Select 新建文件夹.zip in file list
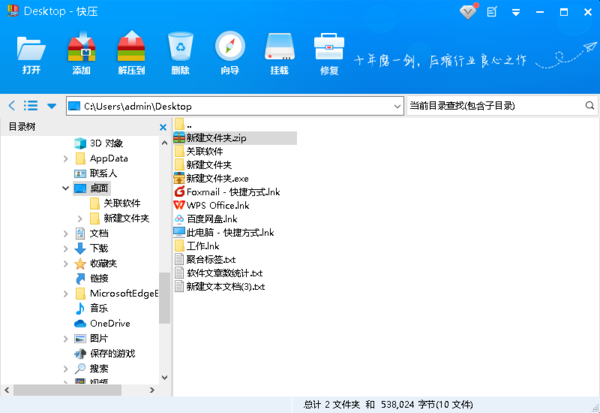Screen dimensions: 600x413 coord(235,138)
